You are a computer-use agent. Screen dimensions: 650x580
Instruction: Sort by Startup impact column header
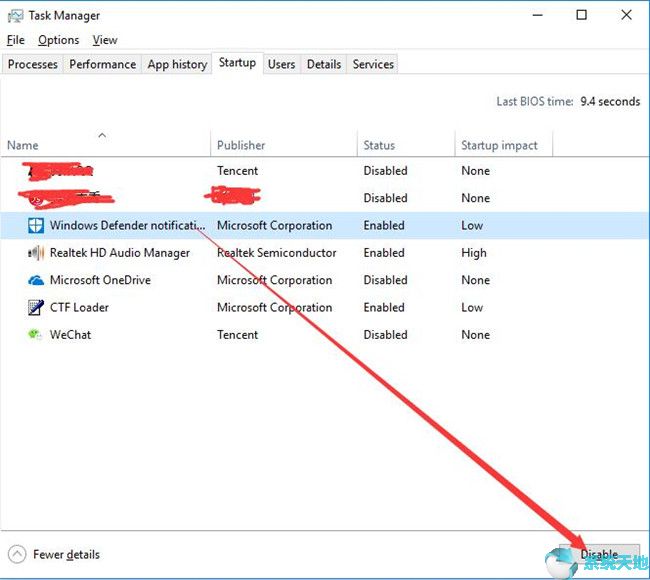499,145
